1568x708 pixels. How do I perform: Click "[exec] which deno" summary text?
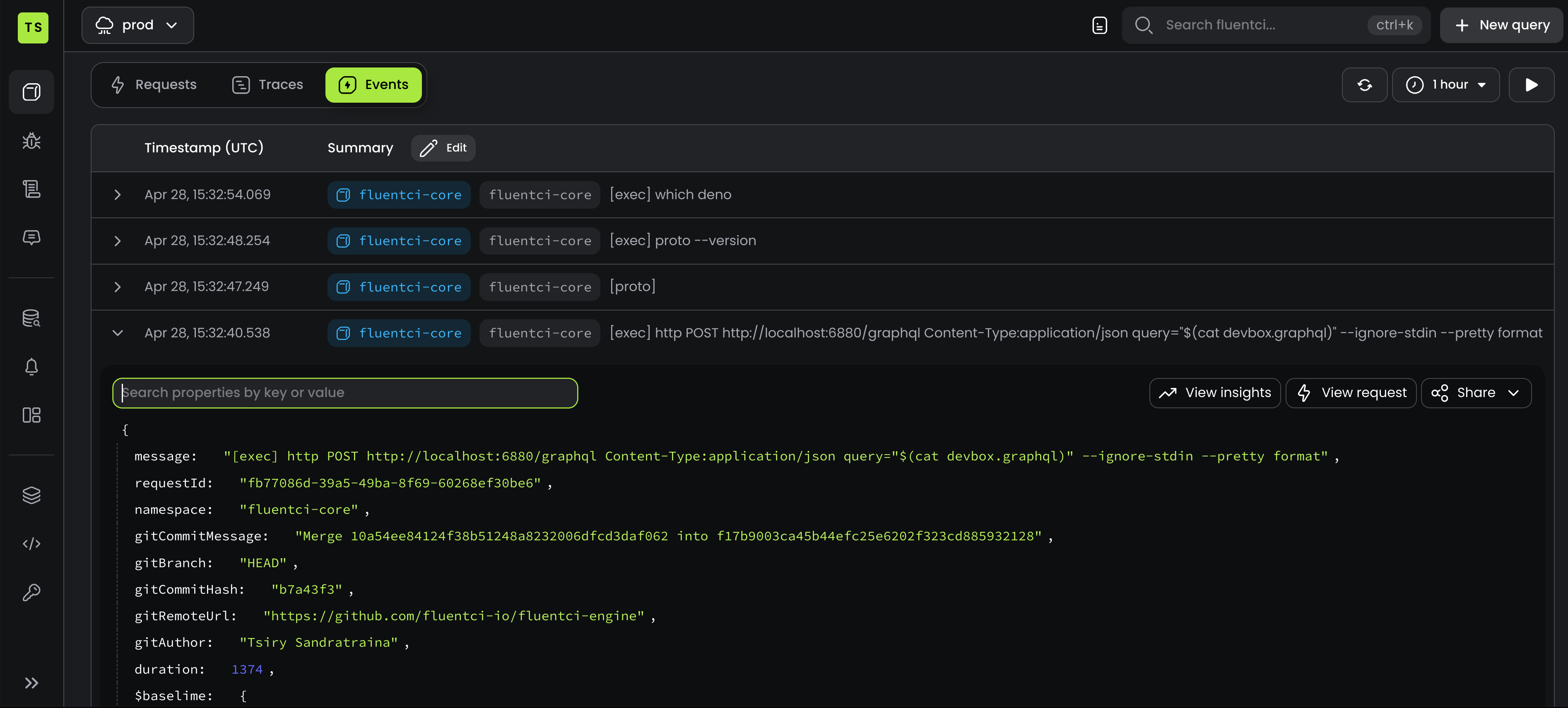pyautogui.click(x=670, y=195)
